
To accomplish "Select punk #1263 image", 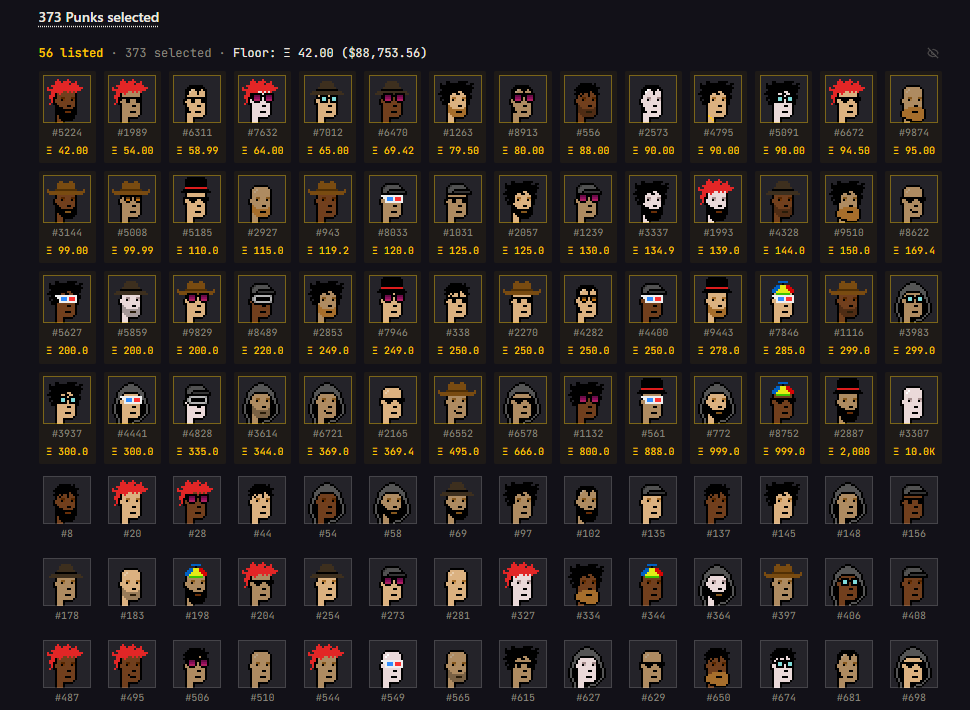I will tap(458, 99).
